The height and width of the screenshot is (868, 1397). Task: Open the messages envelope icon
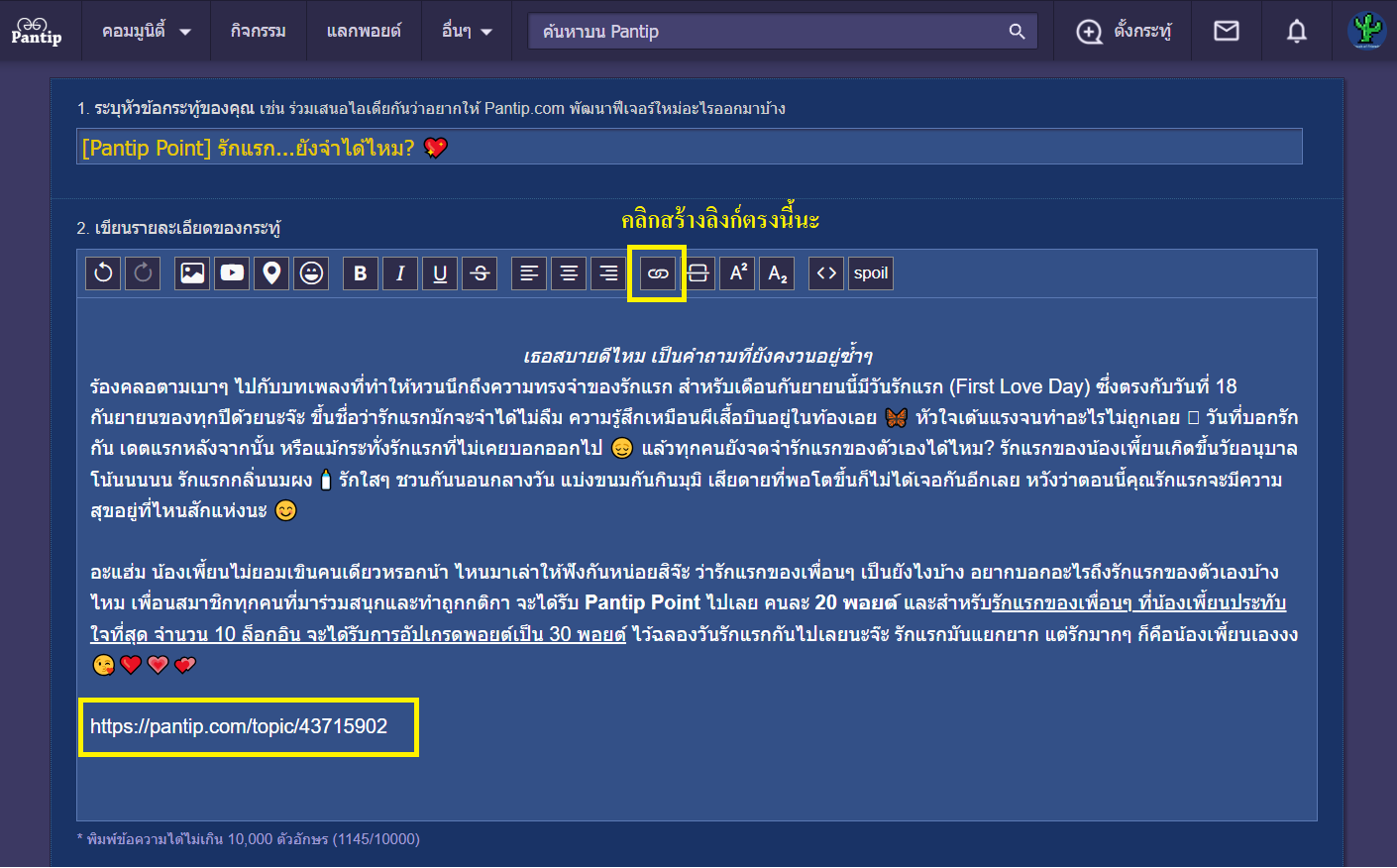coord(1227,31)
